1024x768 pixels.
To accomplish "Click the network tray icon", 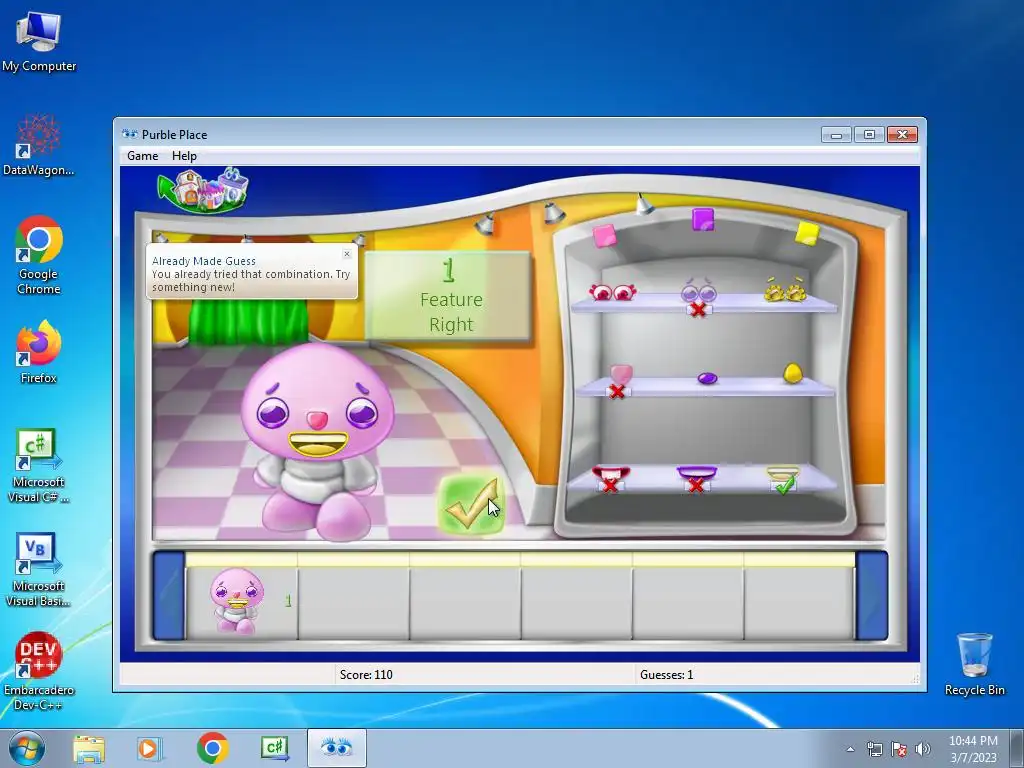I will coord(874,749).
